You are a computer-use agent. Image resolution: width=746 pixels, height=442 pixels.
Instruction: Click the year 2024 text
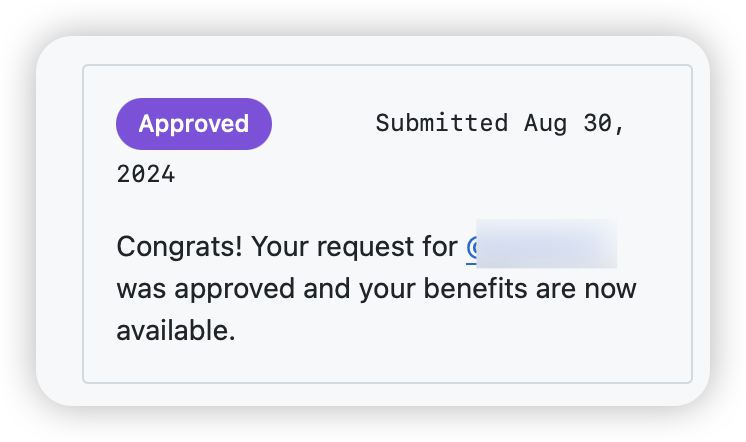tap(146, 174)
